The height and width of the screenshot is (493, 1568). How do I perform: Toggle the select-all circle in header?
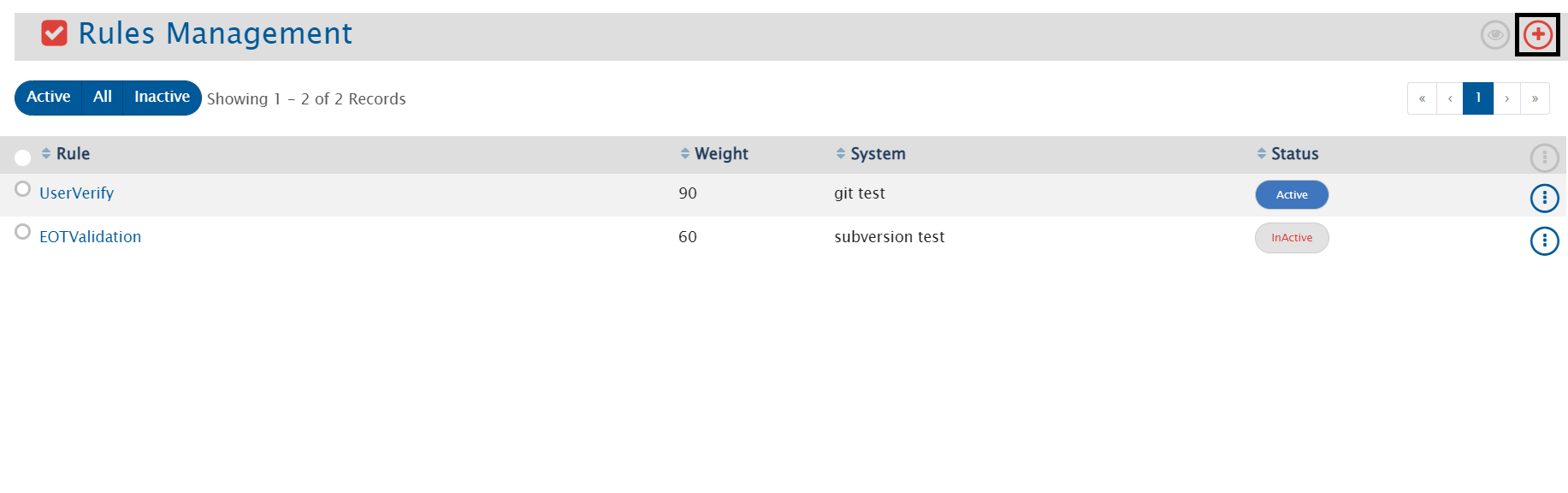23,157
